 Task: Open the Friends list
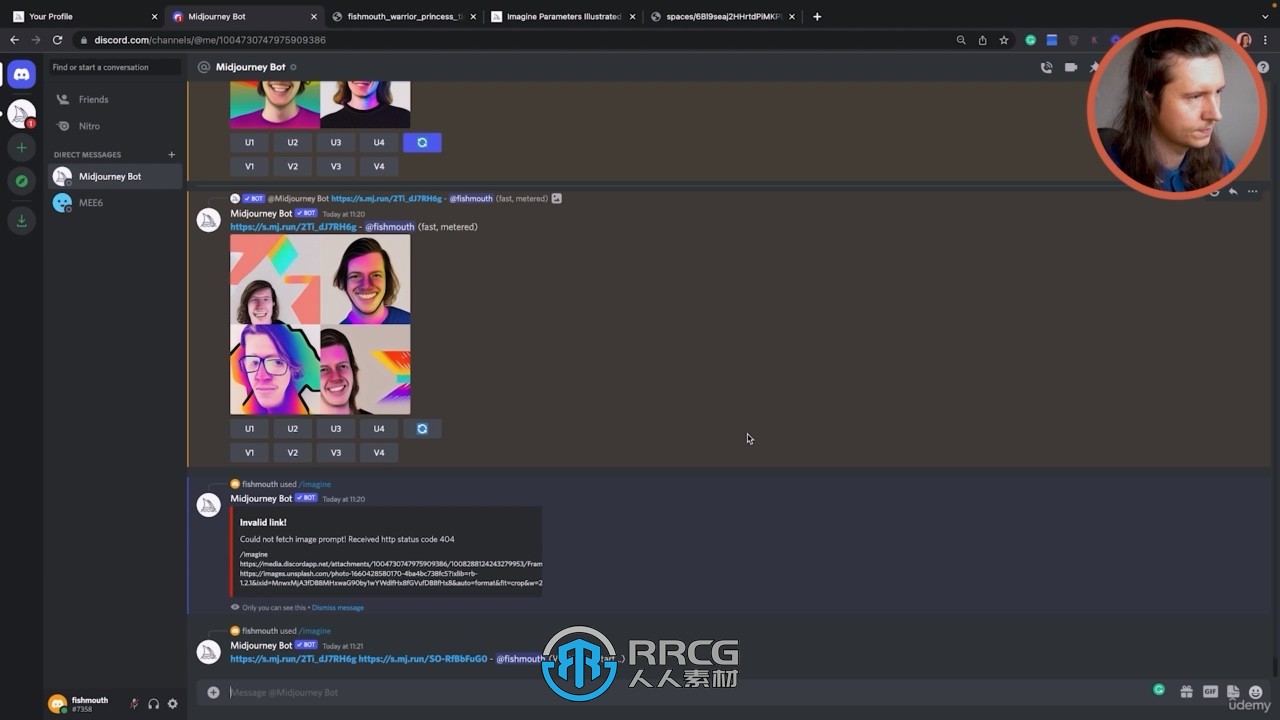pos(115,99)
